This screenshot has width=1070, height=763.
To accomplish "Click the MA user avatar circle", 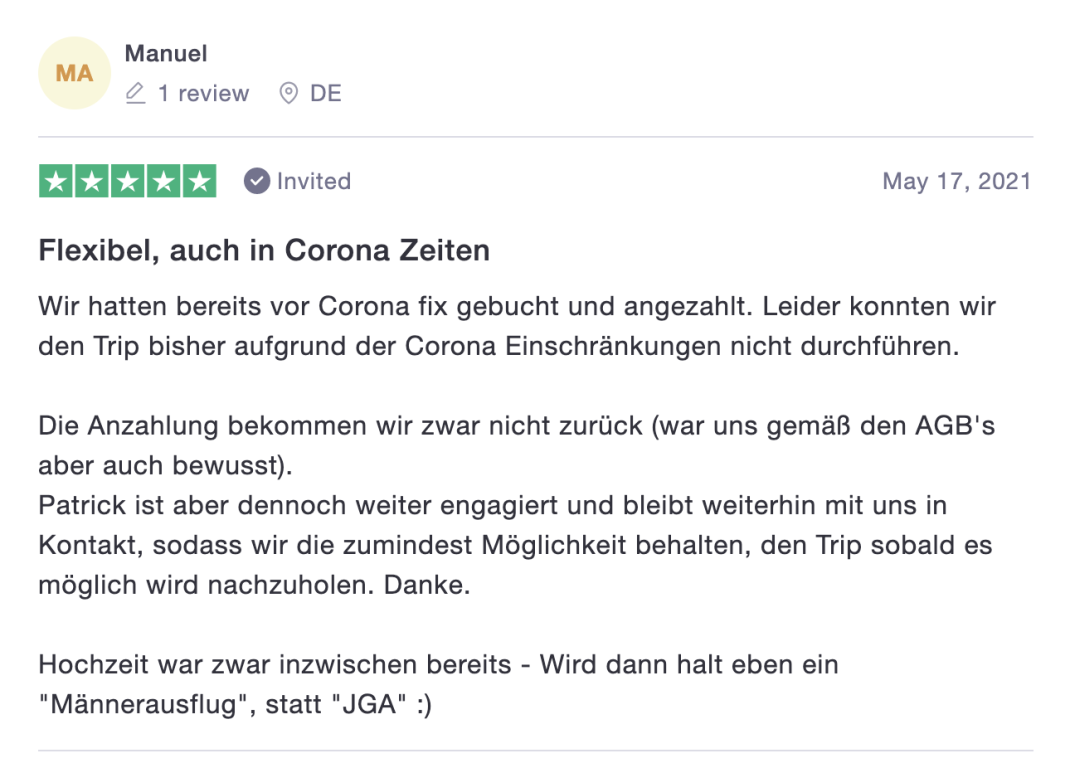I will pyautogui.click(x=74, y=73).
